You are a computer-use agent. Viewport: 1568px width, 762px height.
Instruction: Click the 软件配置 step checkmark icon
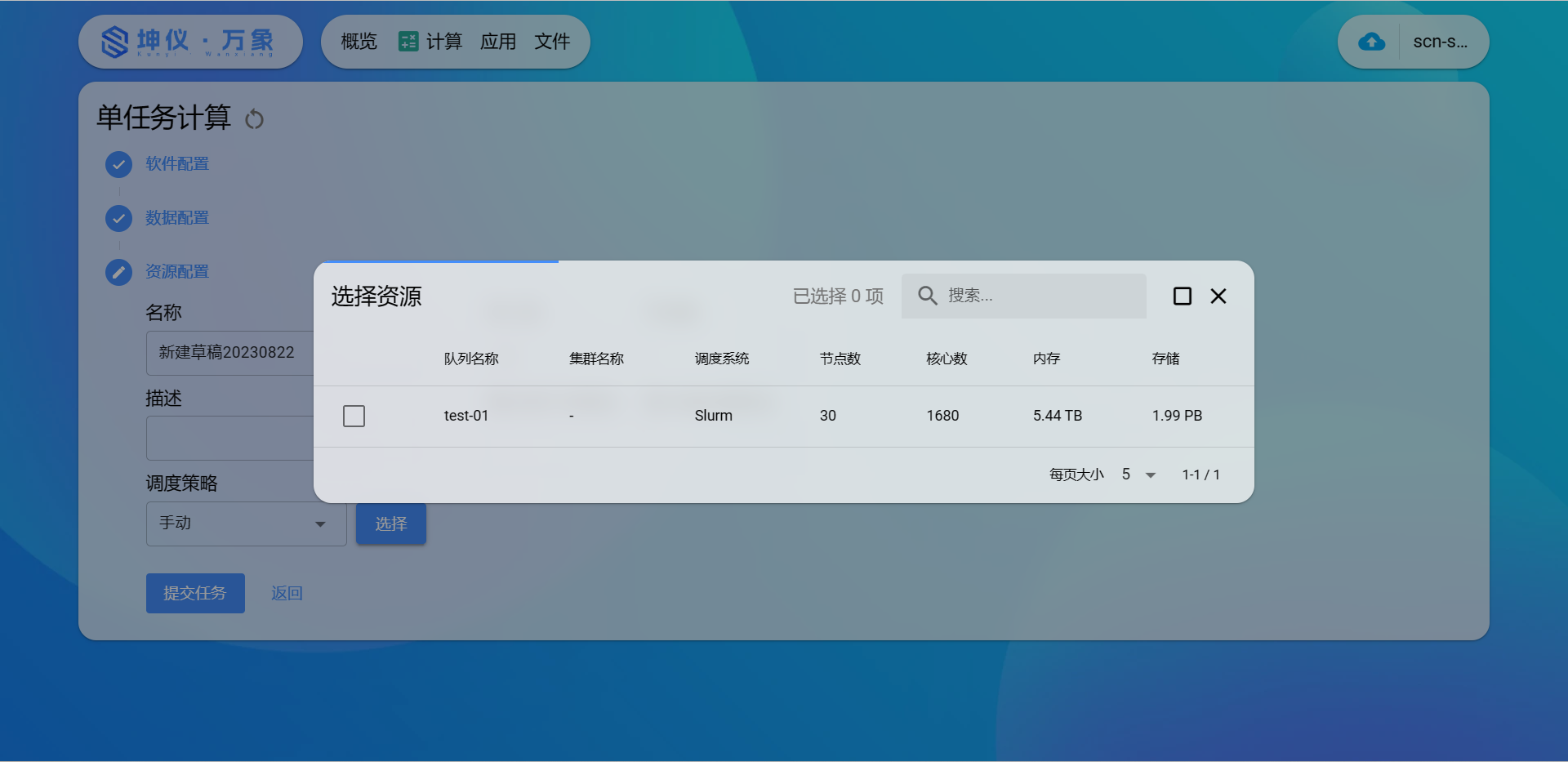click(118, 164)
